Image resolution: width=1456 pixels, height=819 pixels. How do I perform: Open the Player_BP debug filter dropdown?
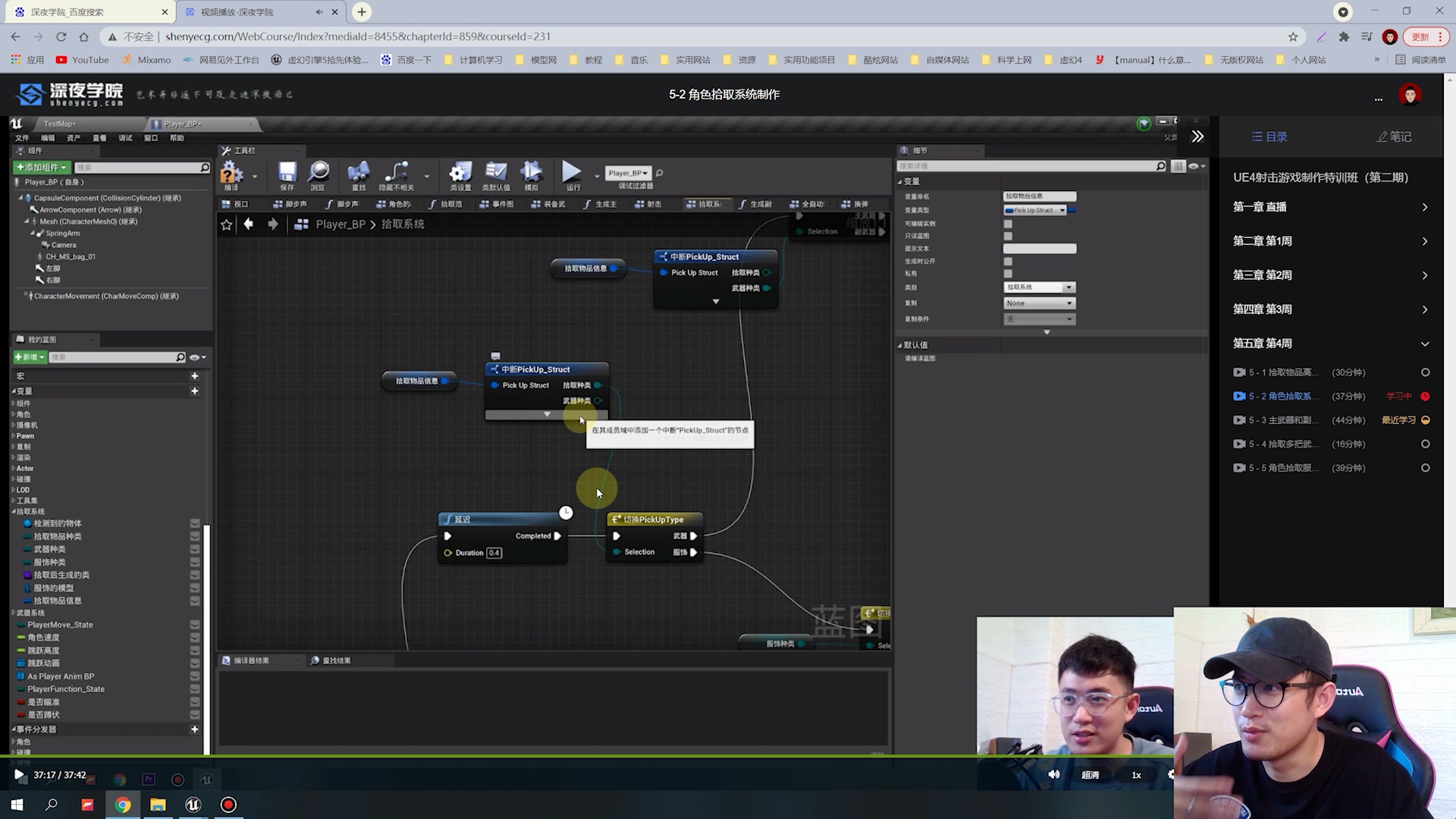[628, 173]
